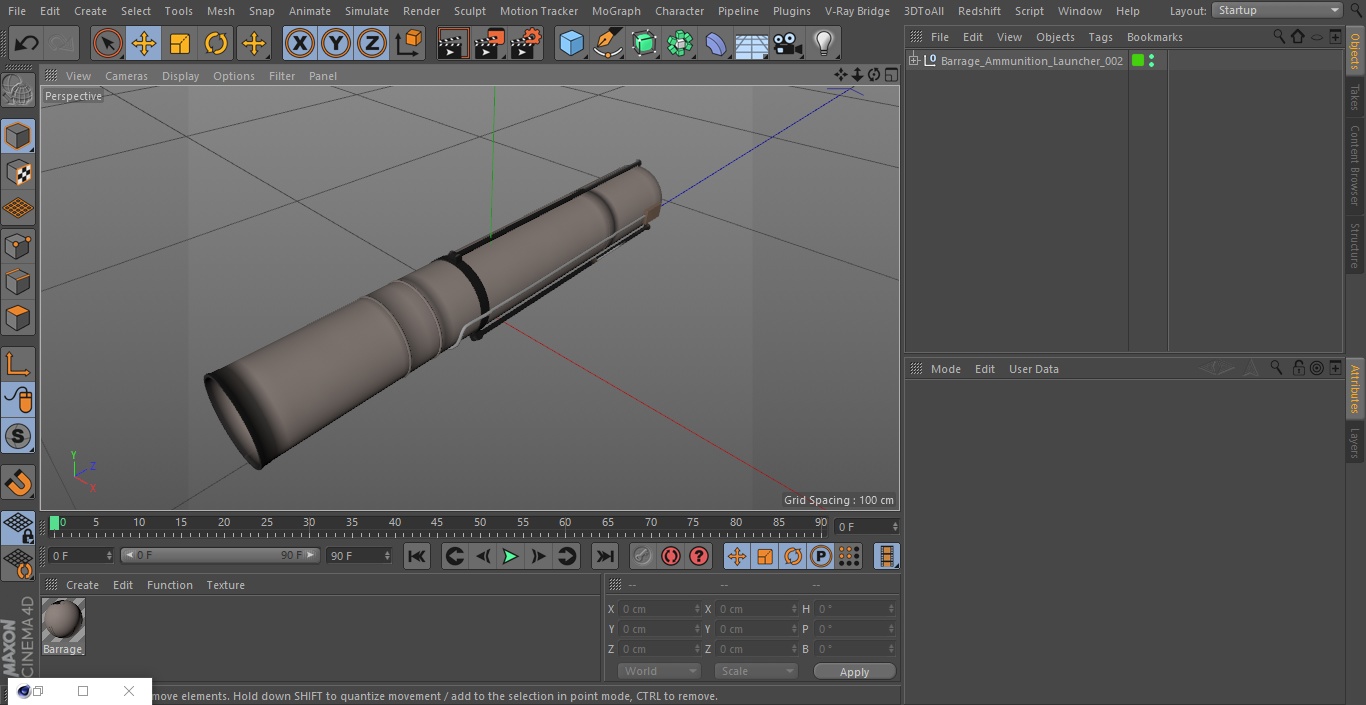
Task: Open the Simulate menu
Action: tap(367, 11)
